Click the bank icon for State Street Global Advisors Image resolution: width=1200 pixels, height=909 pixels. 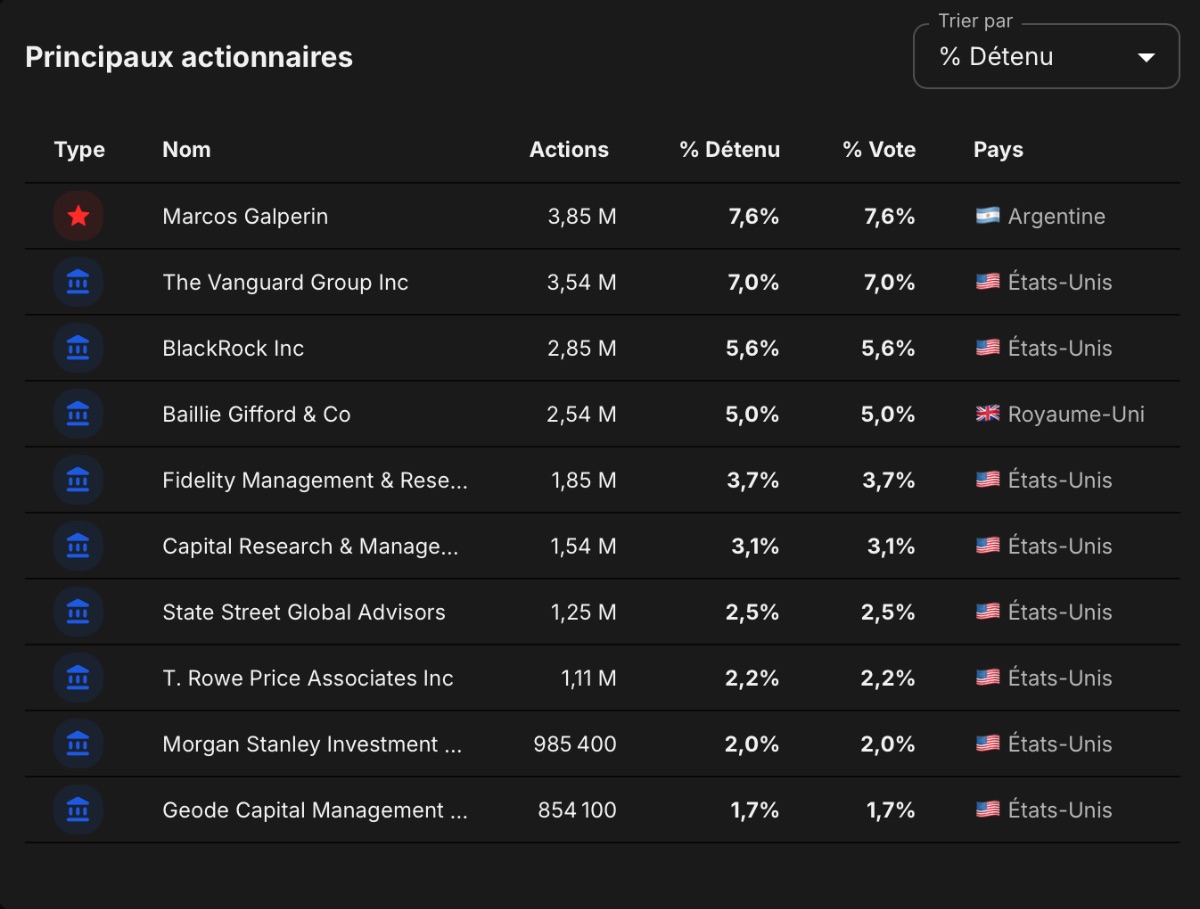78,612
